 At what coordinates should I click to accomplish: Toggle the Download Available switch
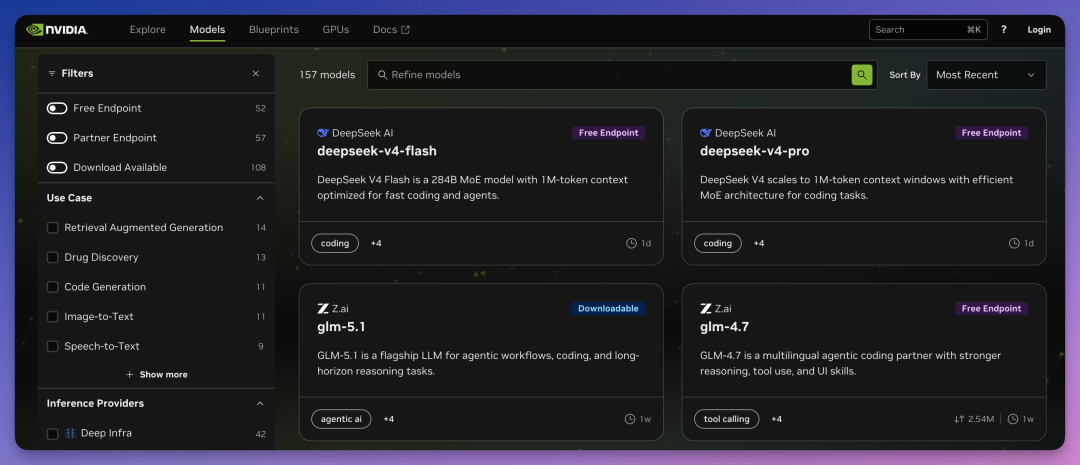point(57,168)
